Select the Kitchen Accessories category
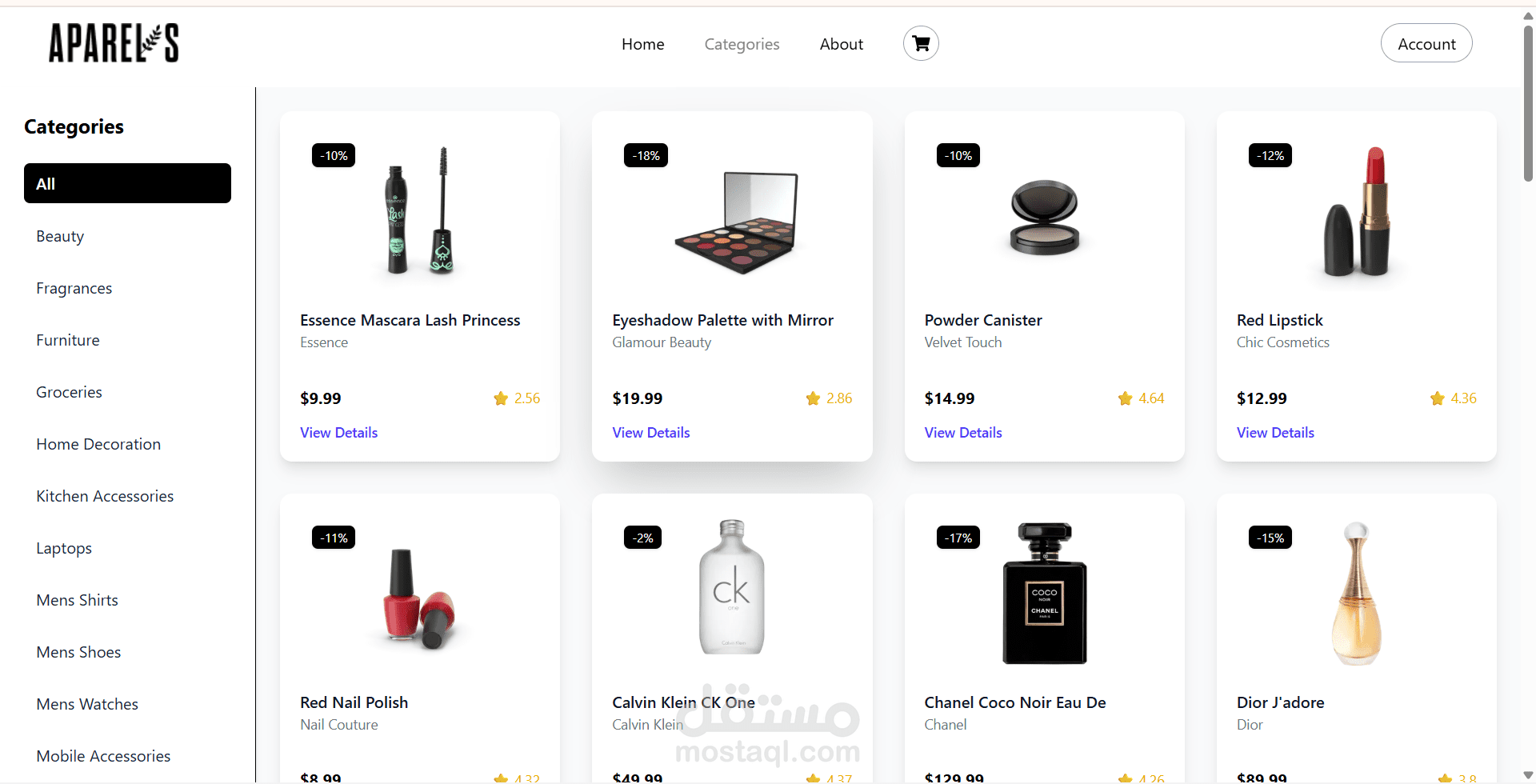This screenshot has height=784, width=1536. click(x=105, y=496)
